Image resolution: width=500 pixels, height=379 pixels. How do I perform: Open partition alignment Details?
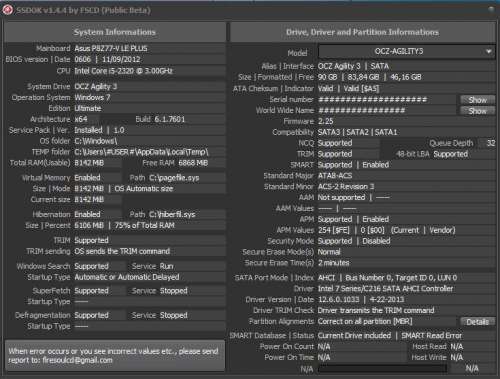[477, 322]
